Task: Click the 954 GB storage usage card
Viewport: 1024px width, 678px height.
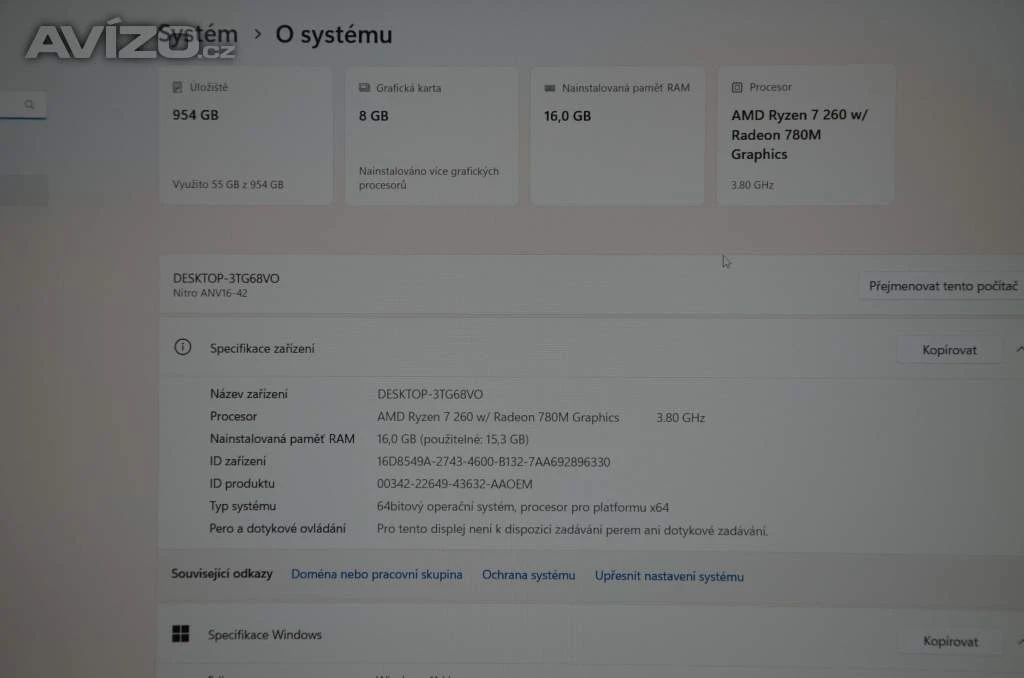Action: point(245,136)
